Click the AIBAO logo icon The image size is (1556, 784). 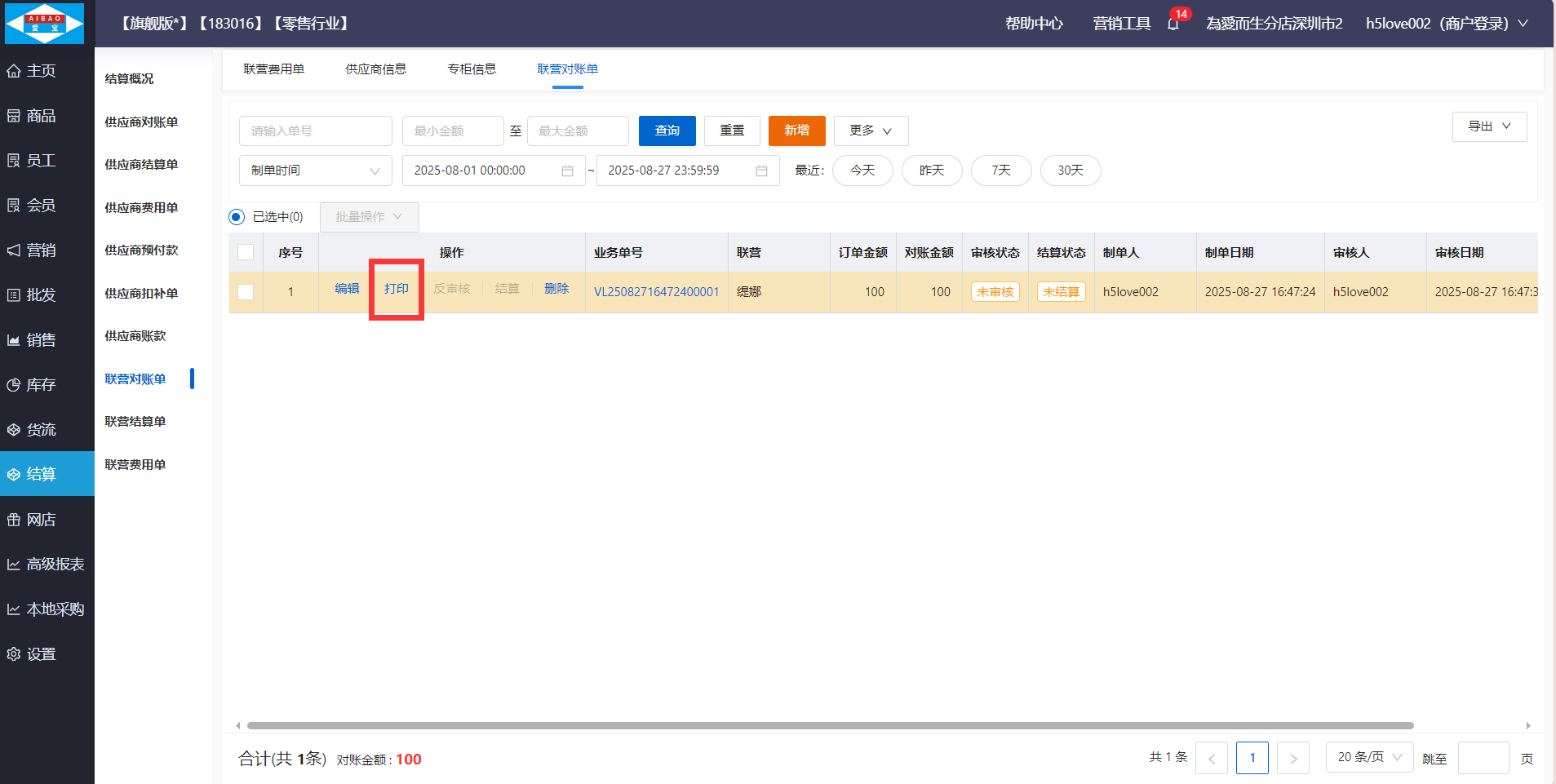45,23
